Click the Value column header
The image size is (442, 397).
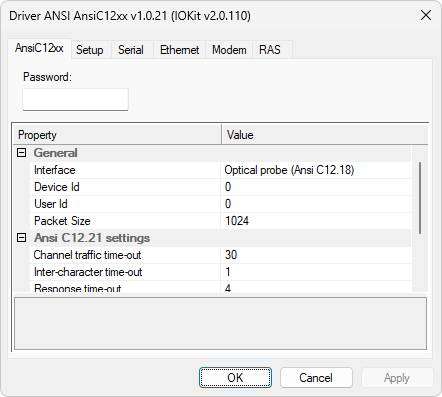[325, 135]
